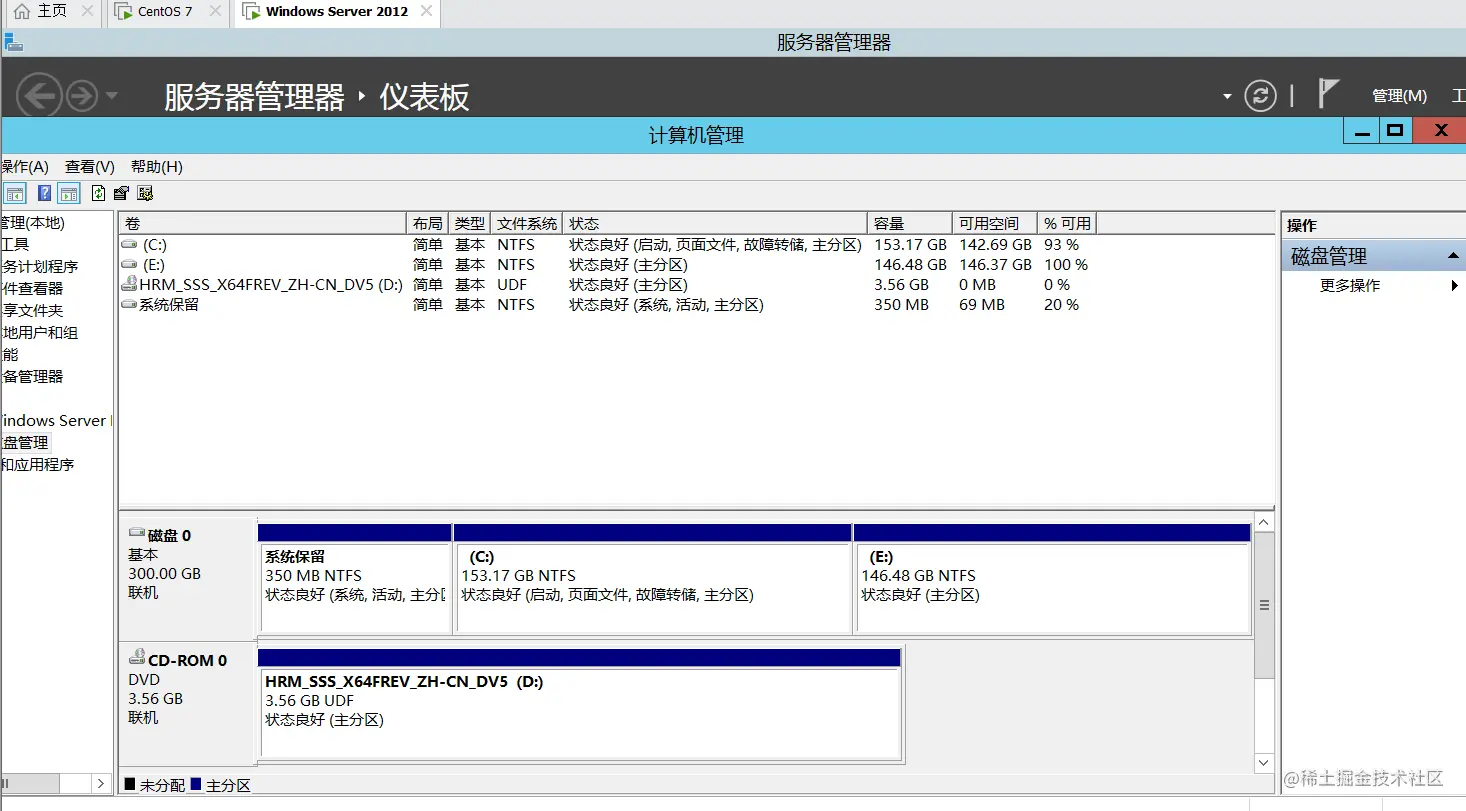Click the drive icon for (E:) volume
1466x811 pixels.
click(x=129, y=264)
